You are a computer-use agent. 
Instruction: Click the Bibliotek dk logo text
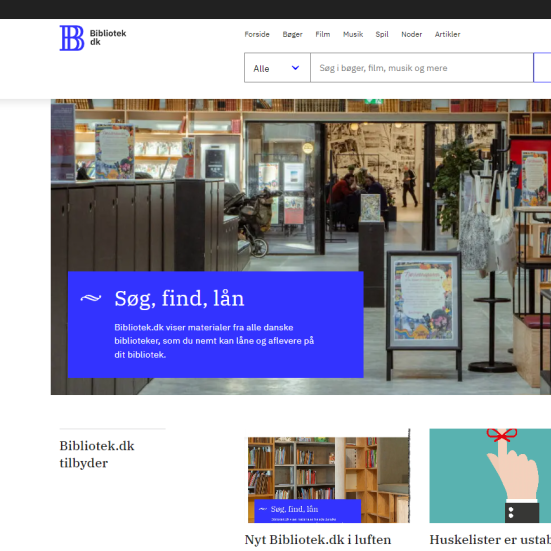(108, 38)
